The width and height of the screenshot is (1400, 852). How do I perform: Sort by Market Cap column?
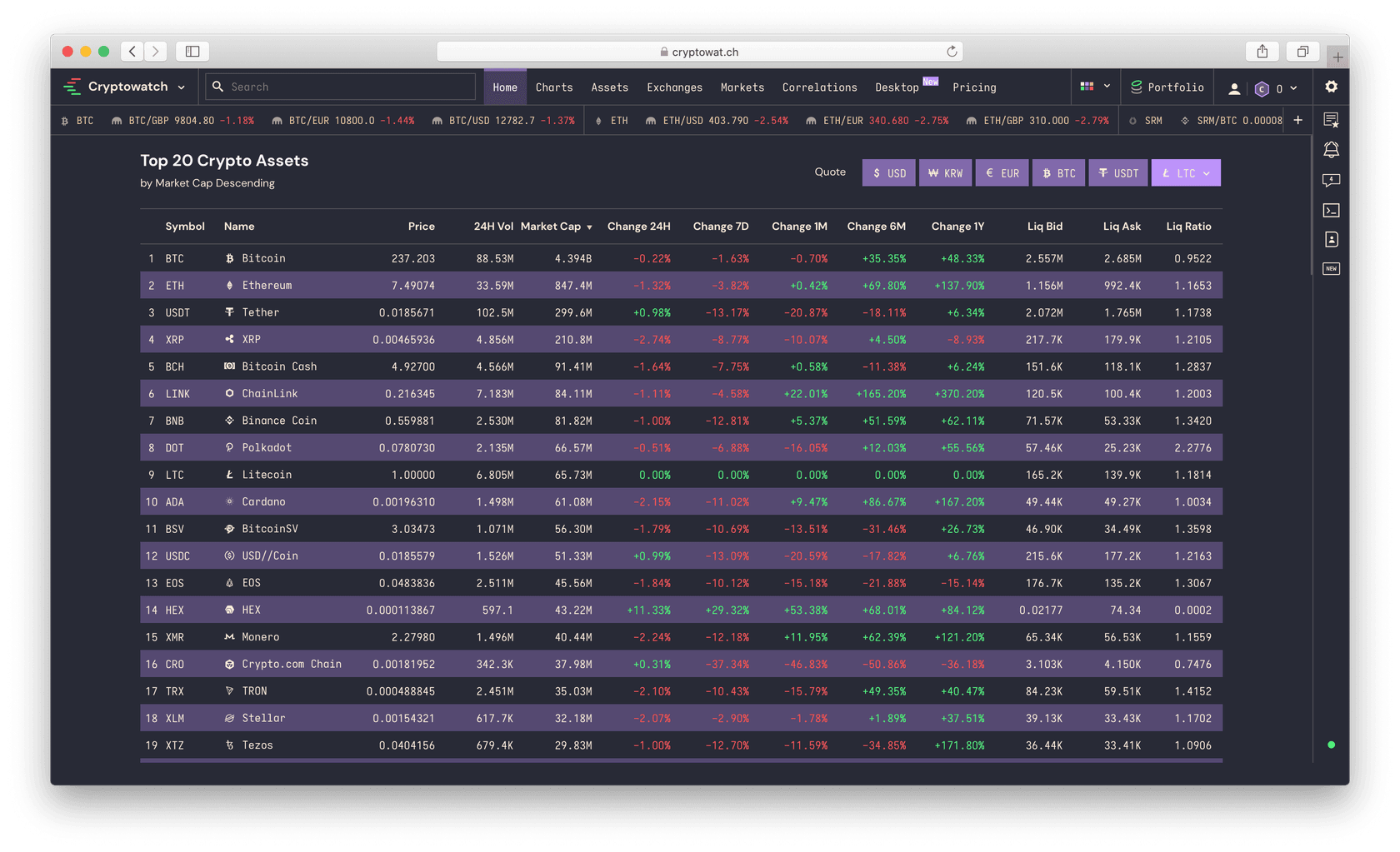click(x=556, y=227)
